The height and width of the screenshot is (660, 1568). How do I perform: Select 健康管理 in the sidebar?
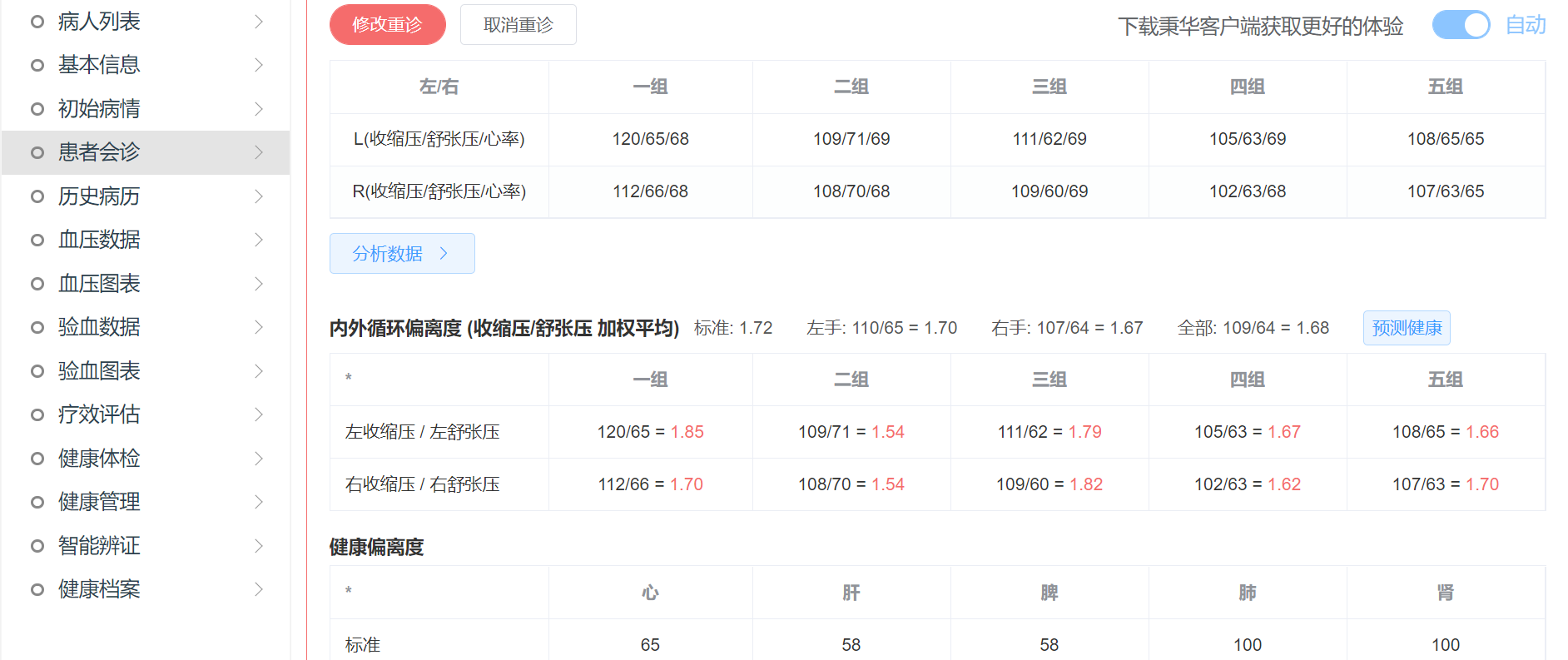(99, 502)
